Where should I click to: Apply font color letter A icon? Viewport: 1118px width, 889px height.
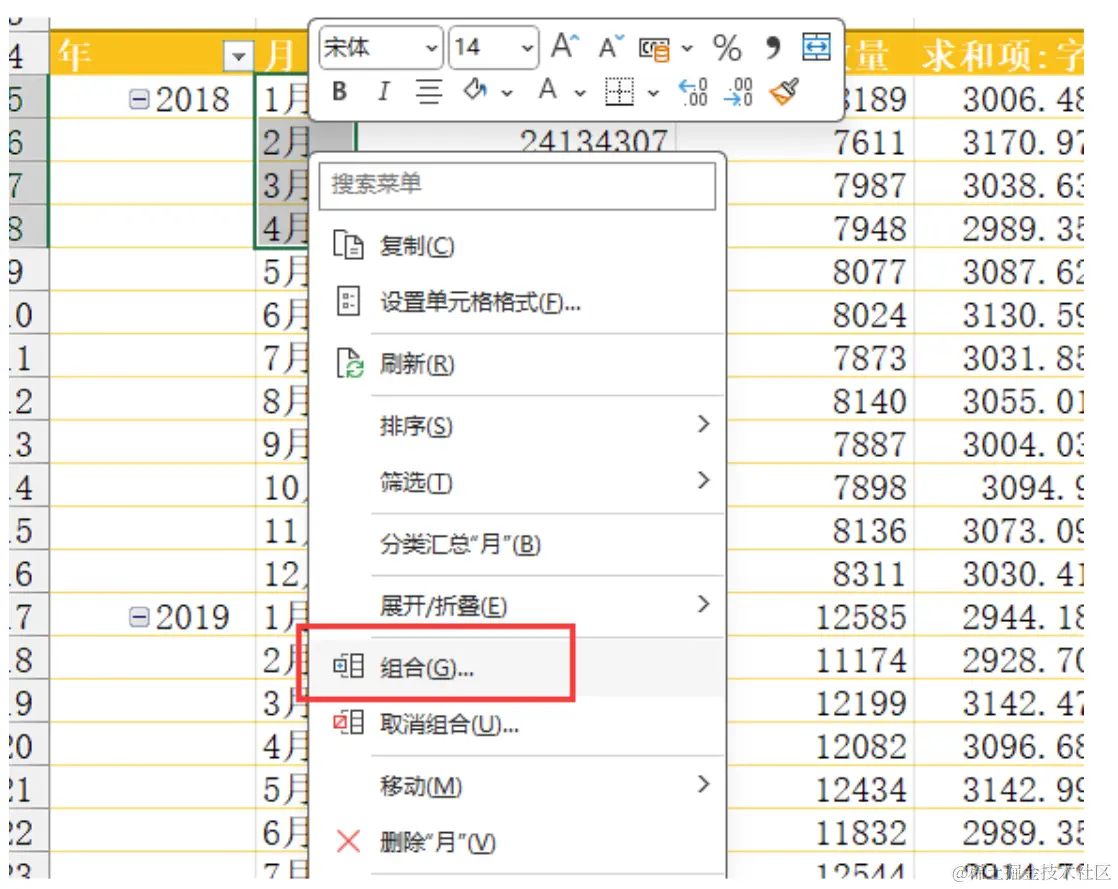[548, 91]
